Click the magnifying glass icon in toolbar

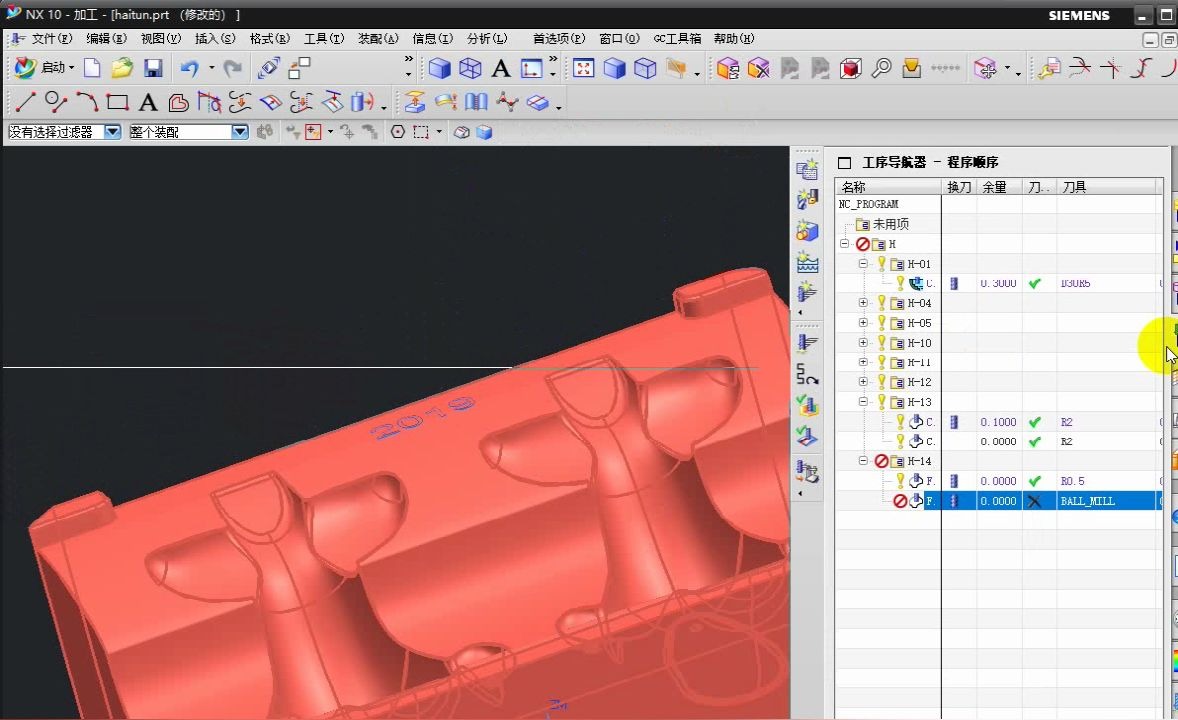tap(881, 68)
